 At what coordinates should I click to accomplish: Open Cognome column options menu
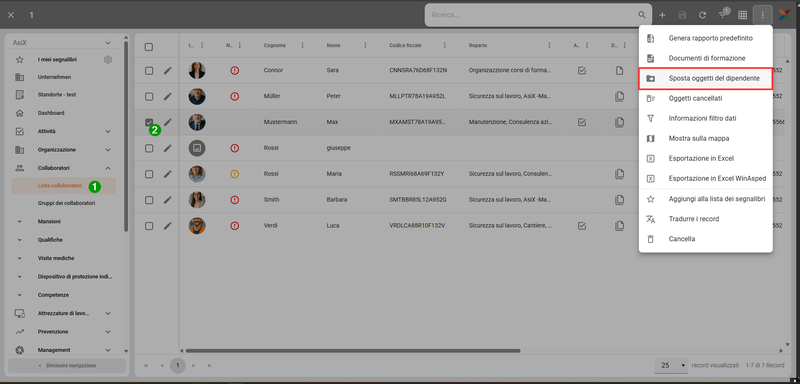click(x=303, y=45)
